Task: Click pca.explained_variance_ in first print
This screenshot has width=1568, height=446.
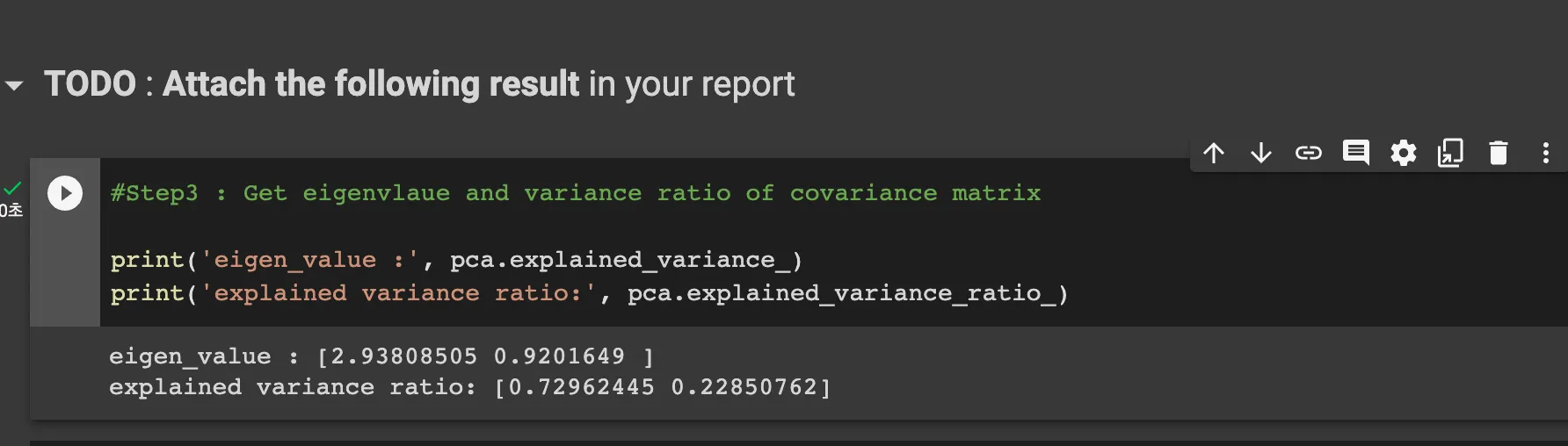Action: [x=626, y=260]
